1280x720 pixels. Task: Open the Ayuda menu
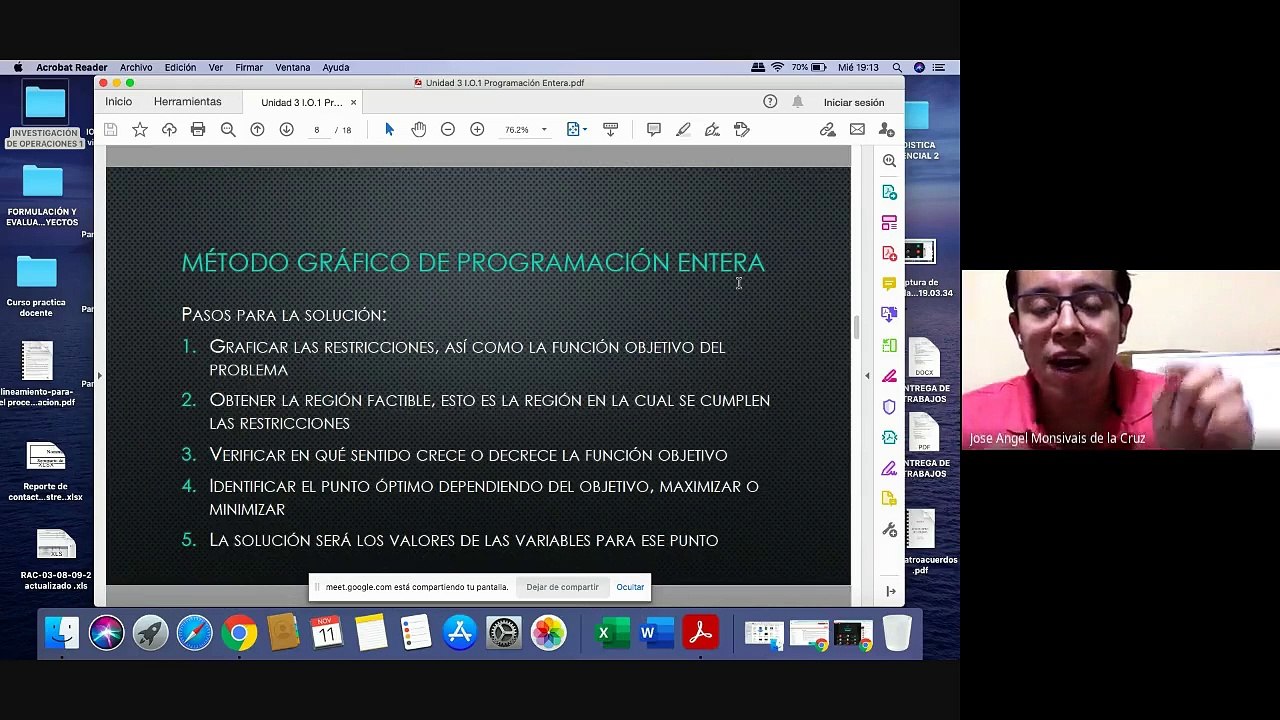click(x=336, y=67)
